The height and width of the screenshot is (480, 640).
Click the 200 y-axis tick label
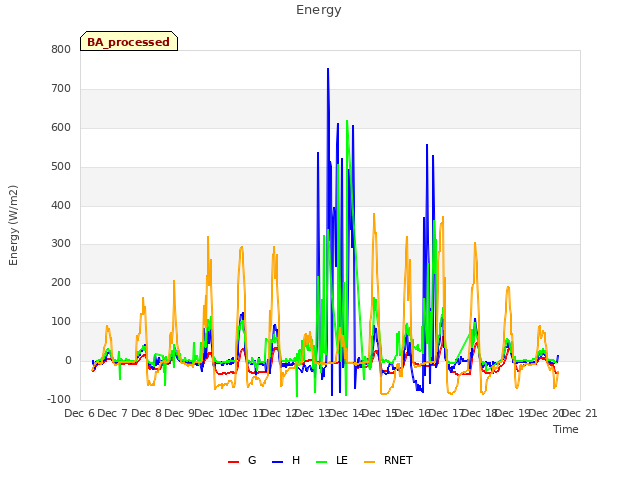61,282
